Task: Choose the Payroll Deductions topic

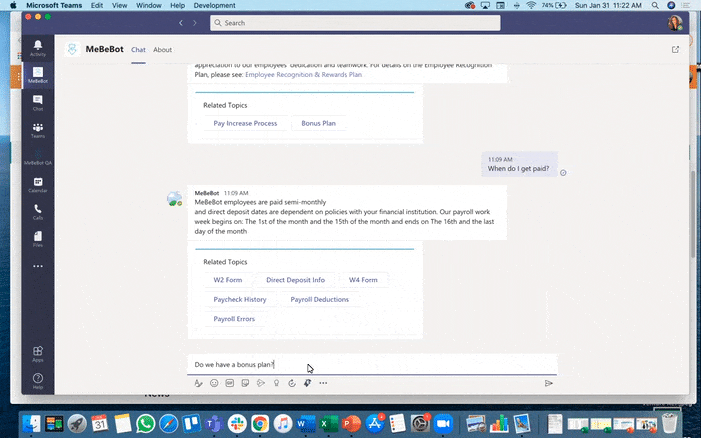Action: [320, 299]
